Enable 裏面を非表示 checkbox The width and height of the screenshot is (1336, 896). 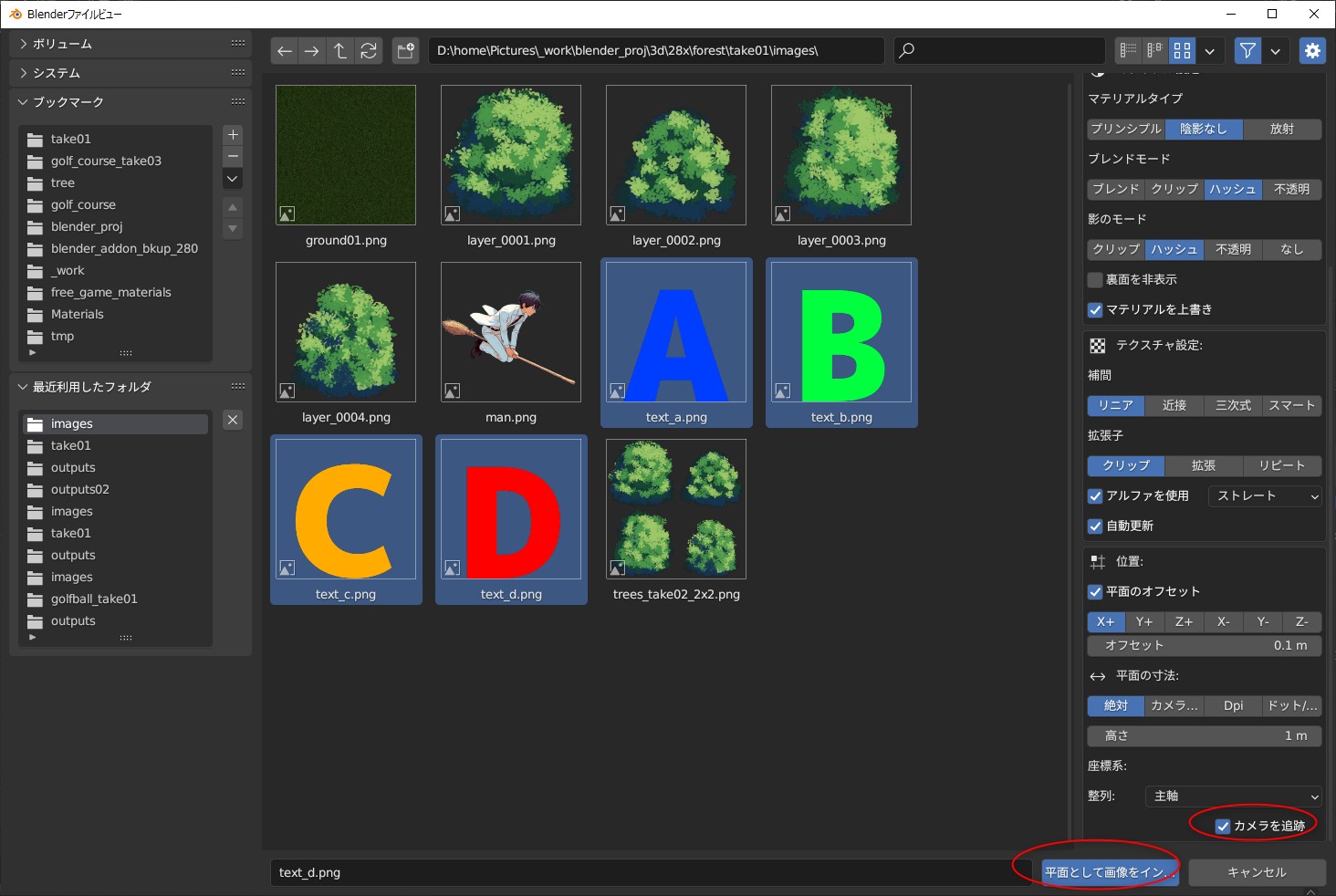(x=1095, y=280)
